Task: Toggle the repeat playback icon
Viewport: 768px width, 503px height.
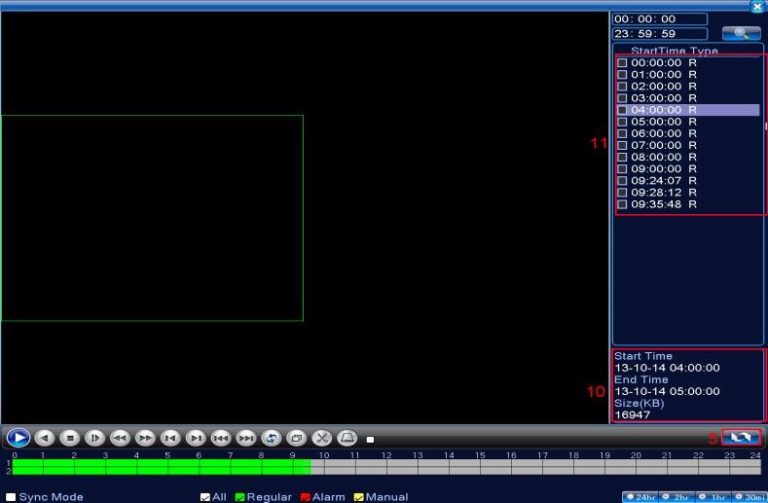Action: click(x=271, y=438)
